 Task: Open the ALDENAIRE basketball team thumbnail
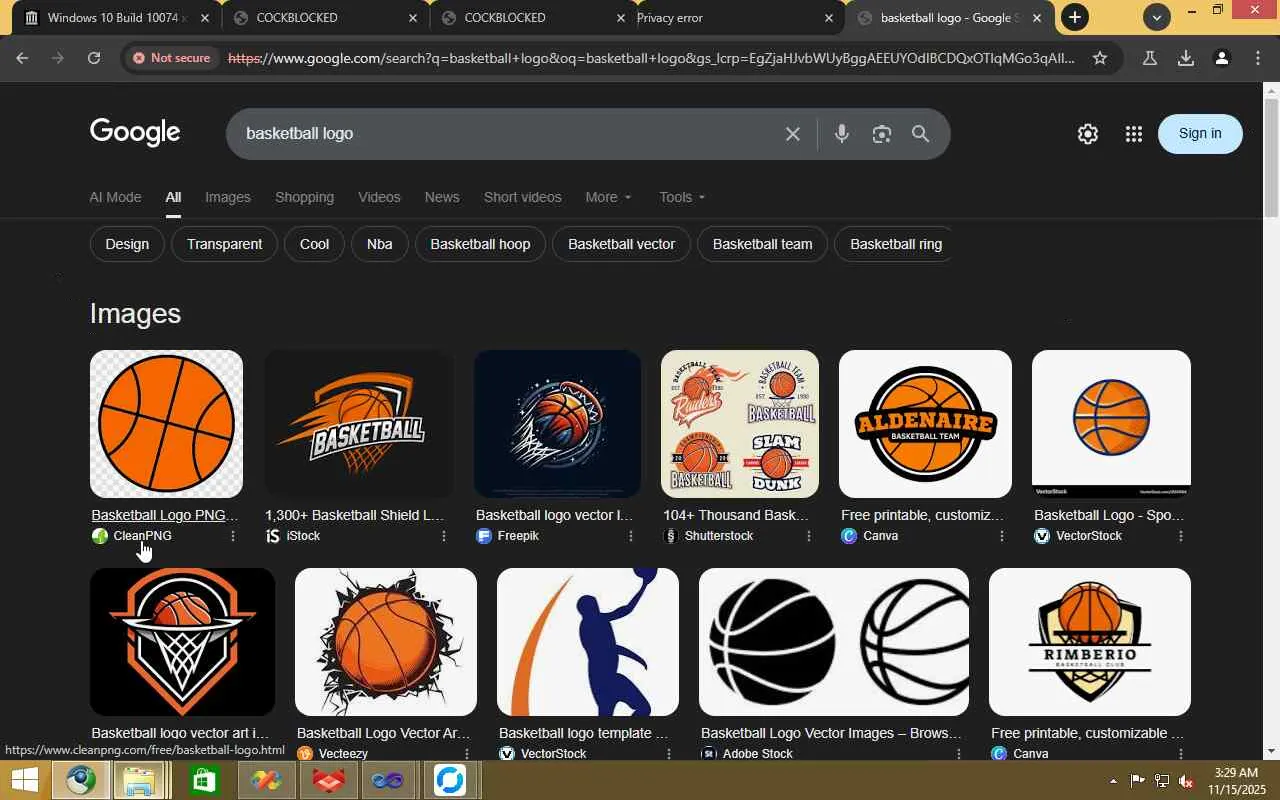925,424
